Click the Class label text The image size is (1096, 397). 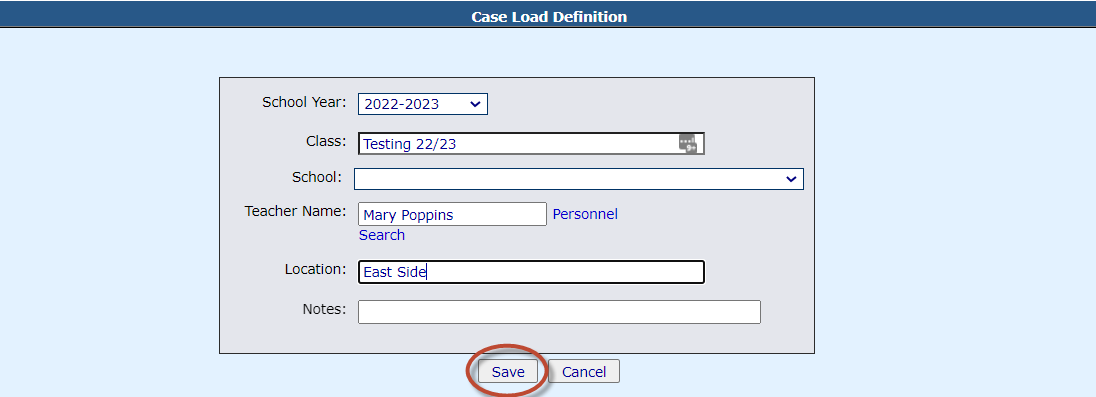326,140
